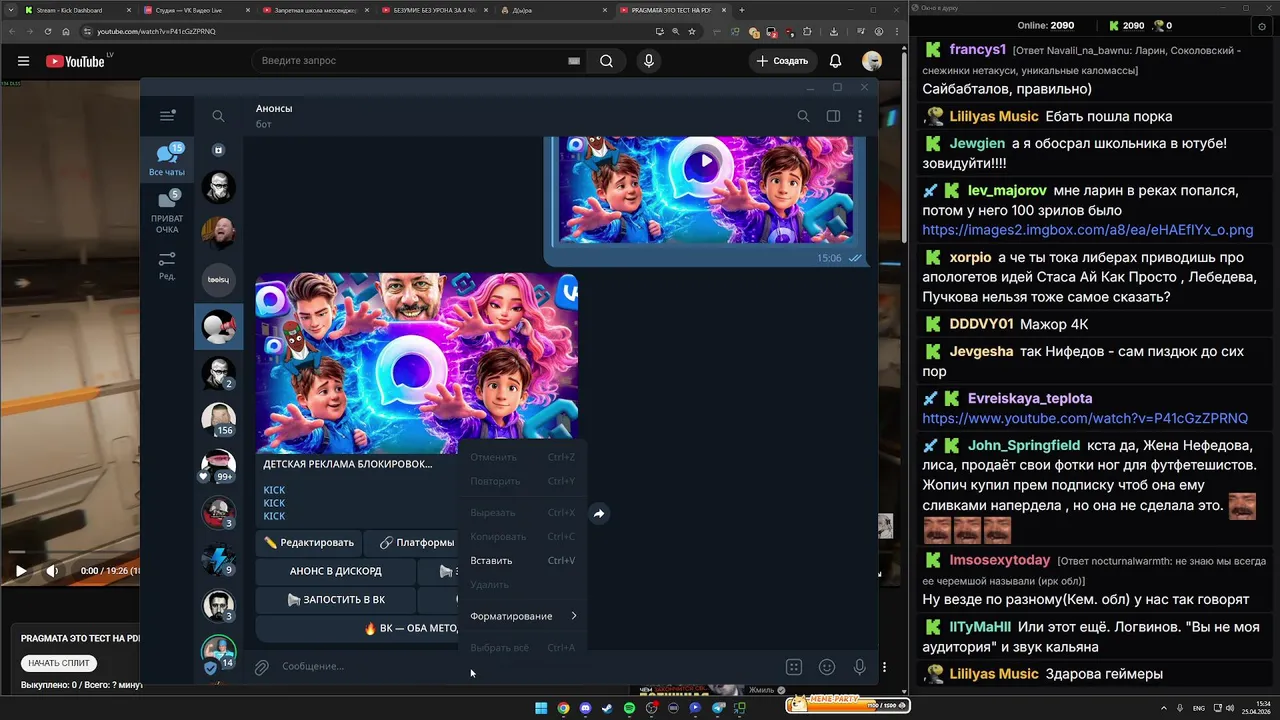Screen dimensions: 1280x720
Task: Play the video in the top message
Action: tap(706, 160)
